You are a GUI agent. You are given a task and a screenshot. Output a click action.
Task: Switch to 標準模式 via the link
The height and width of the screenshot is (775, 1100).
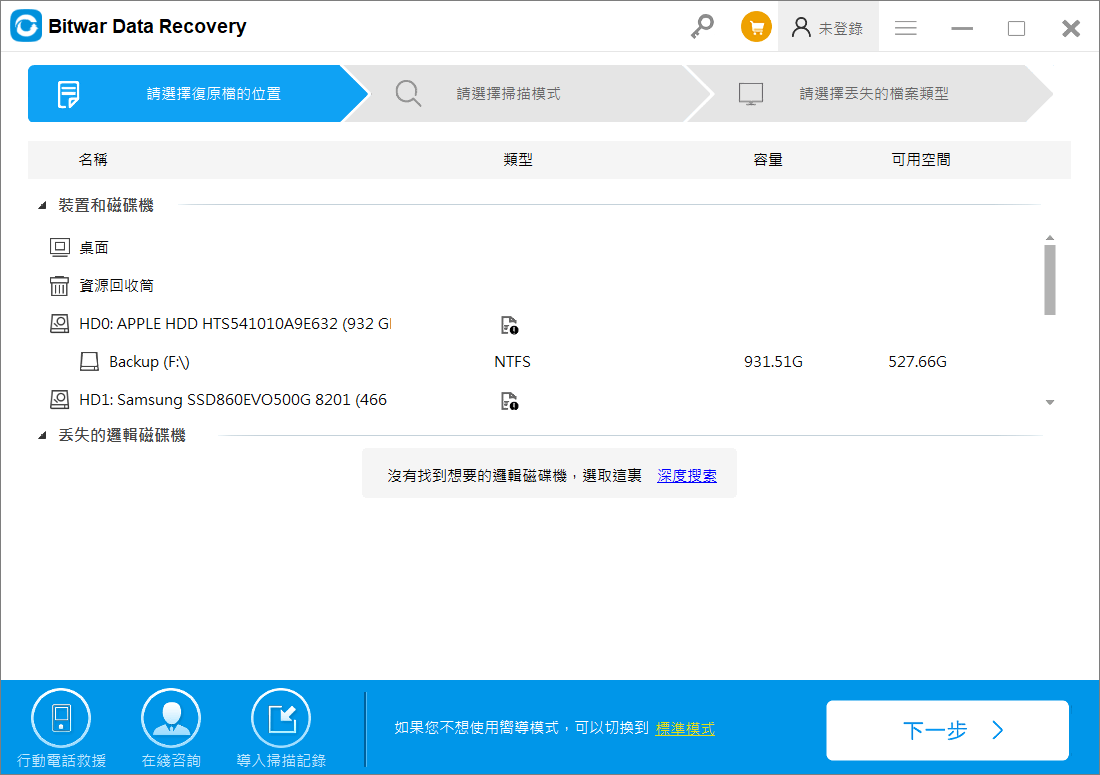tap(685, 729)
